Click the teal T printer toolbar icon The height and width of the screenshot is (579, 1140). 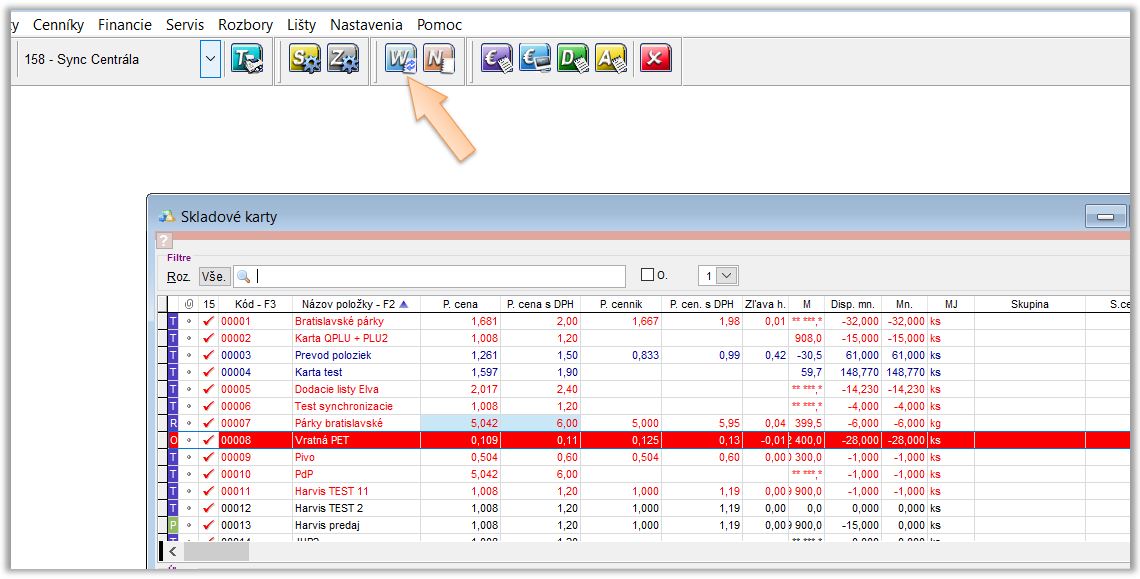(247, 59)
